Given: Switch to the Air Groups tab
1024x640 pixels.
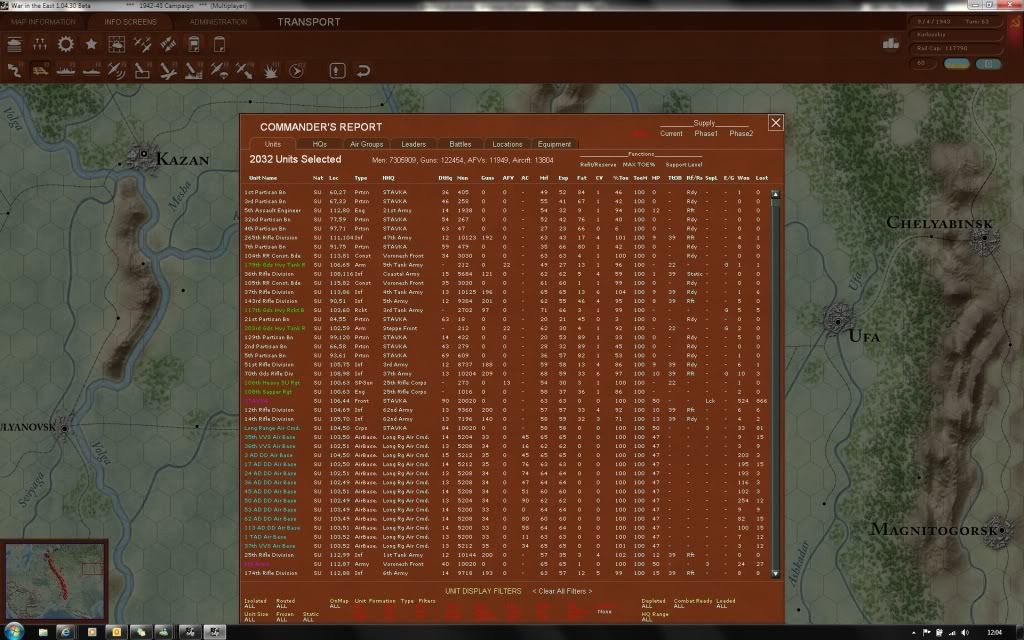Looking at the screenshot, I should 366,144.
